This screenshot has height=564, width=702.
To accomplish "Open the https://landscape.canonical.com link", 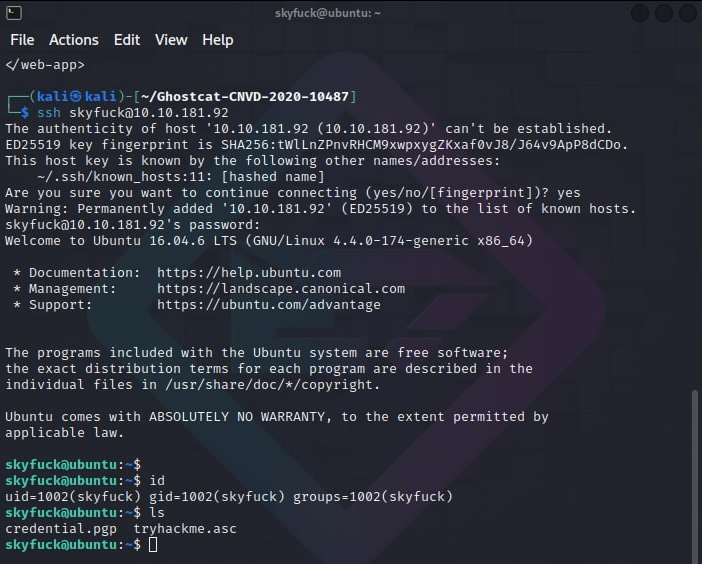I will coord(281,289).
